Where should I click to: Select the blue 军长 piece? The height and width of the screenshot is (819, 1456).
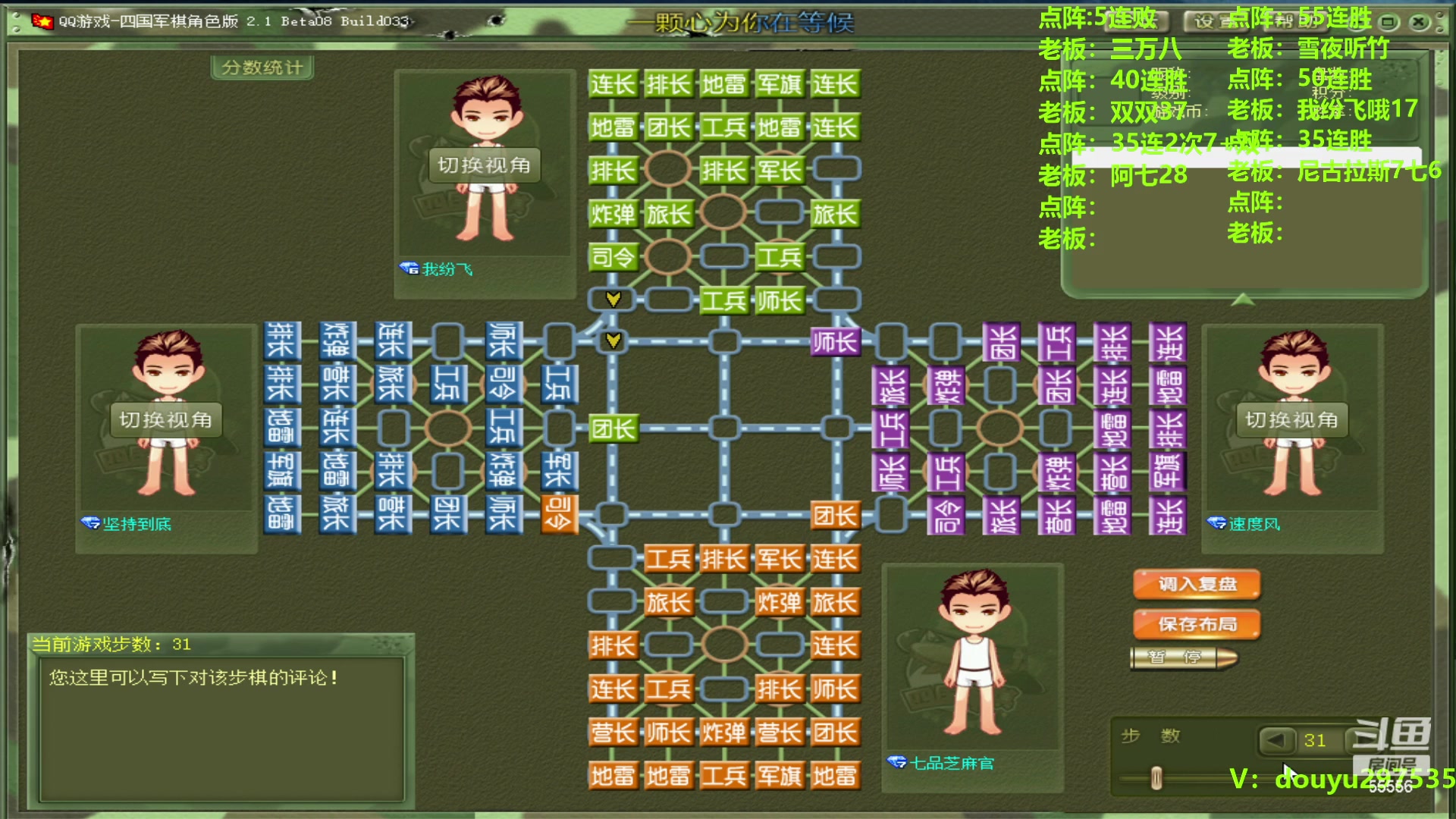coord(559,470)
